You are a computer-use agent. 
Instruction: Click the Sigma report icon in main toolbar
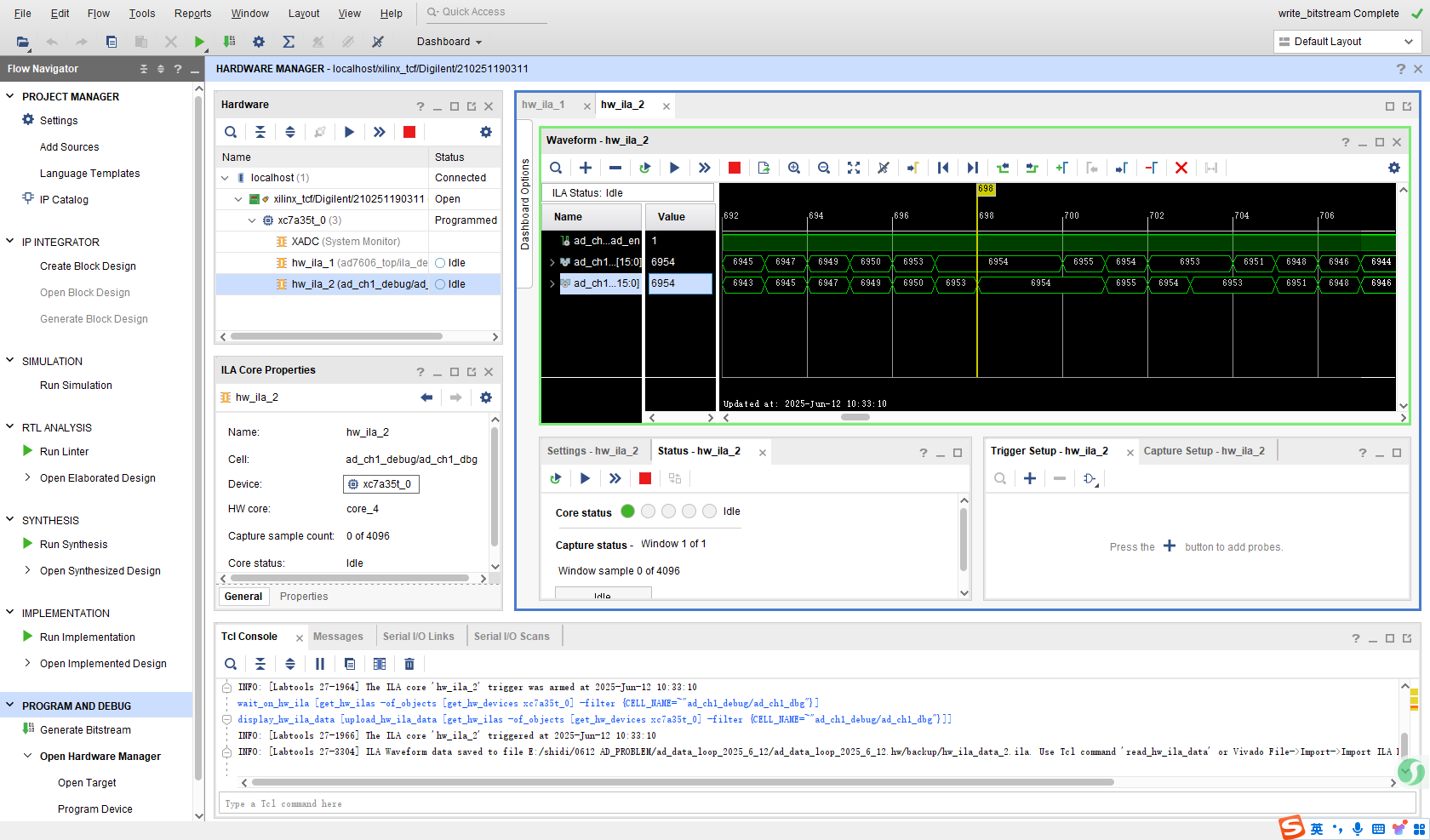click(x=289, y=42)
